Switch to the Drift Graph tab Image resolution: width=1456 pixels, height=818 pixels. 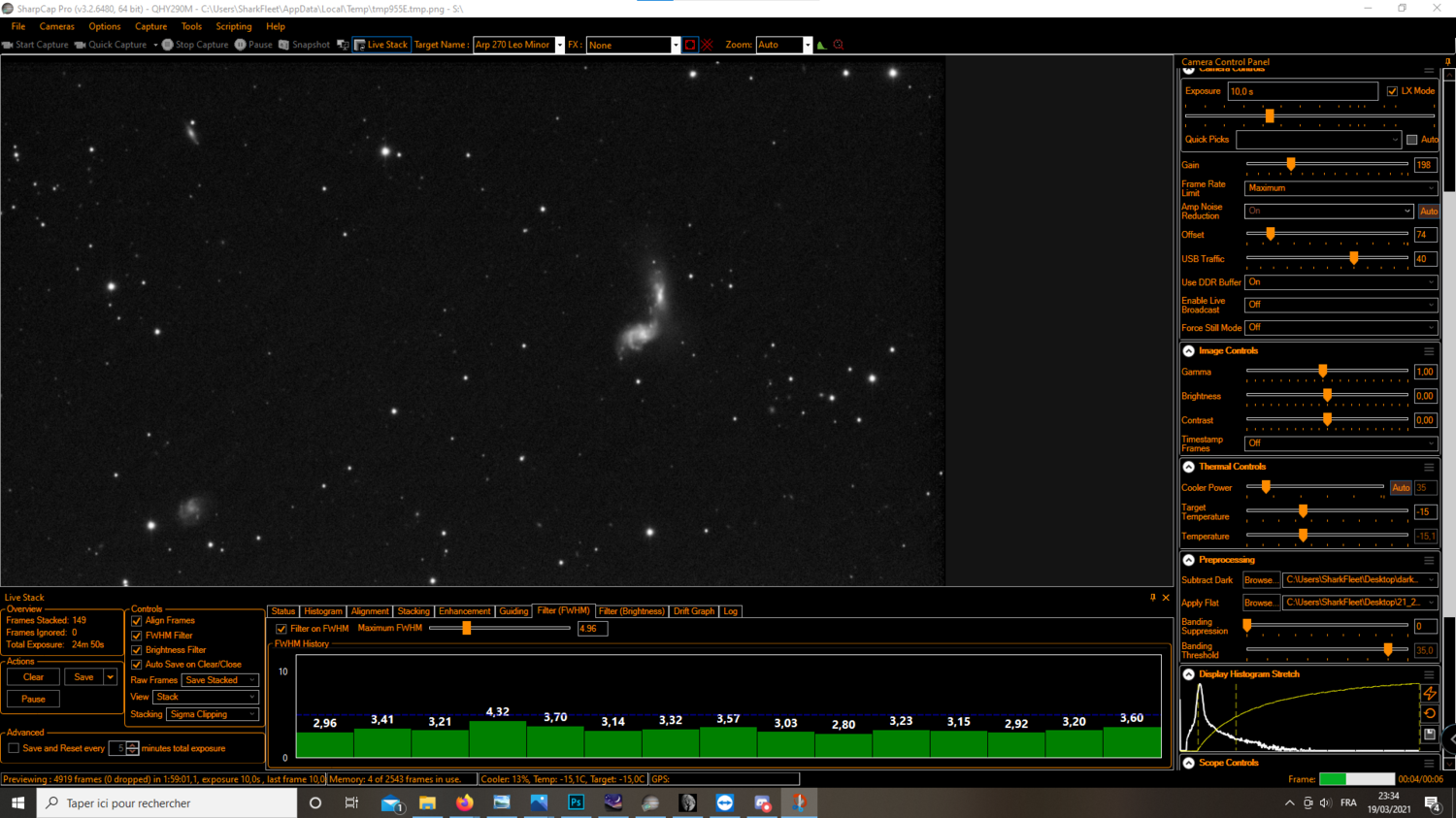694,611
